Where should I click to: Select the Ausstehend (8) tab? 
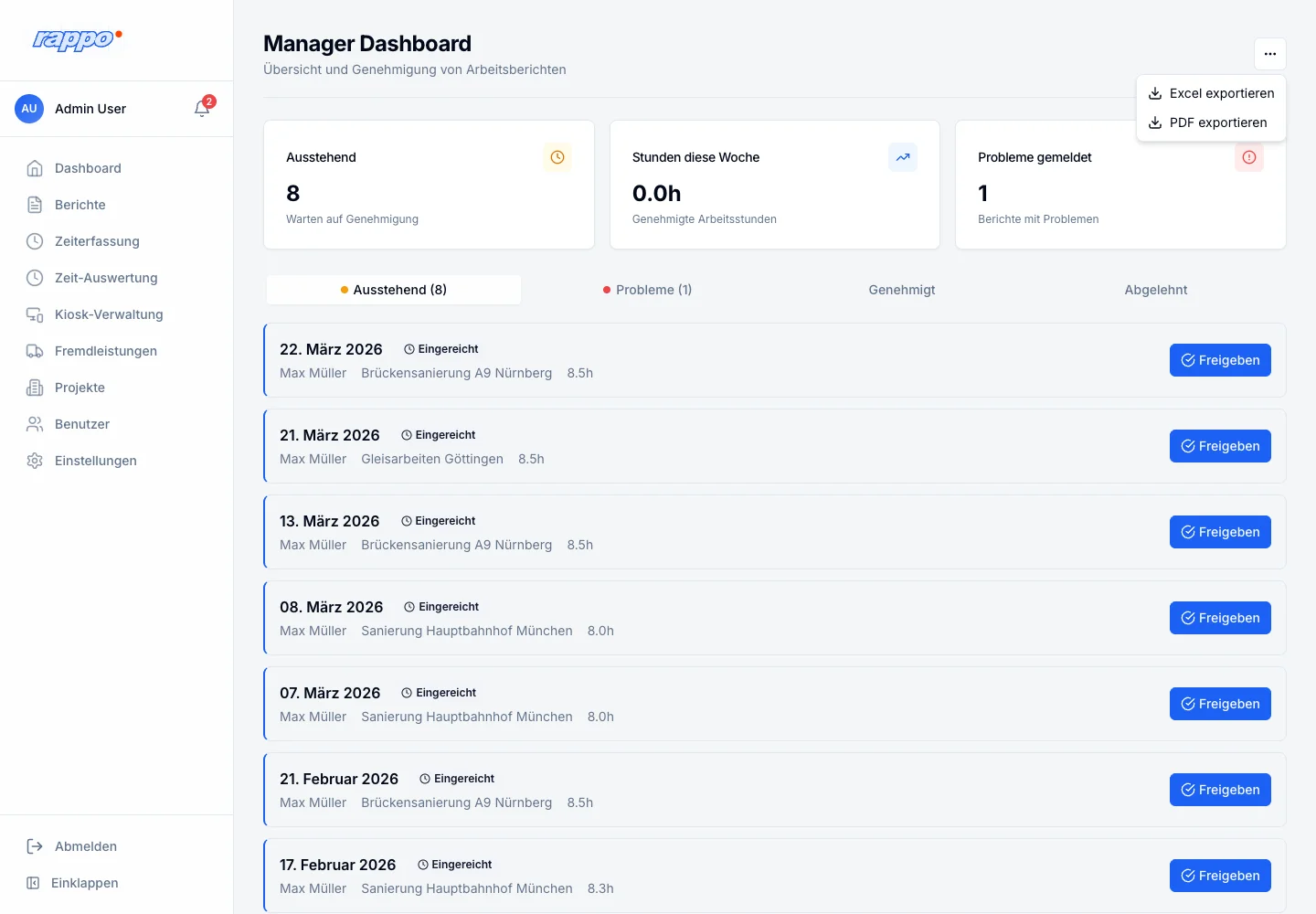tap(394, 290)
